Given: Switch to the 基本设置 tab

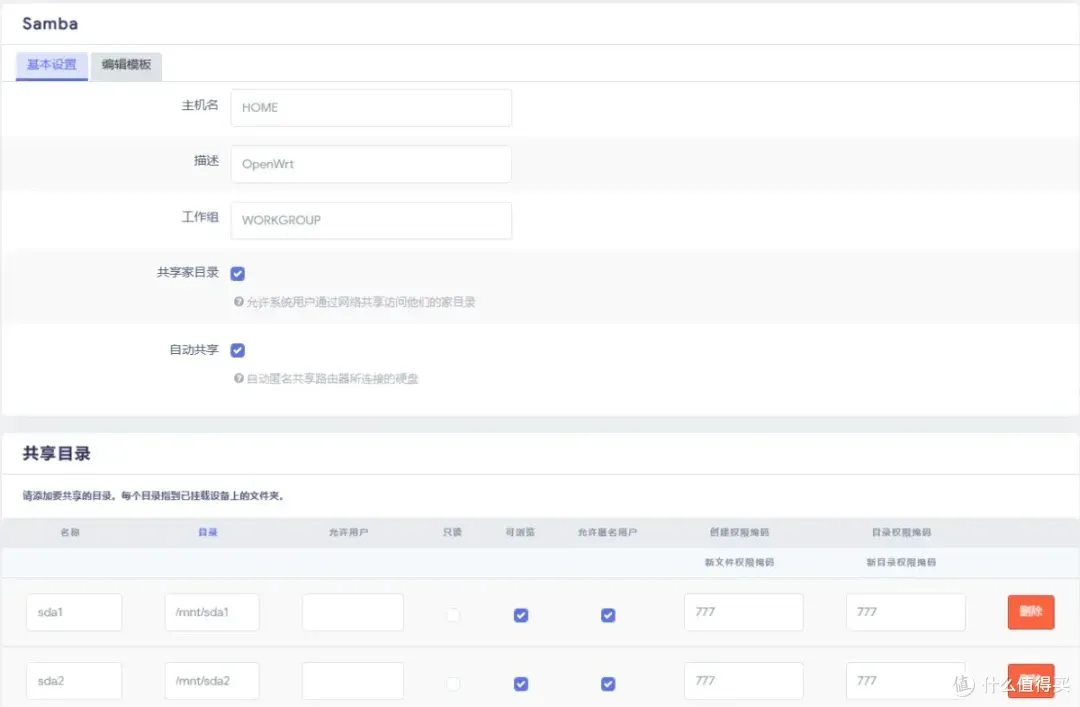Looking at the screenshot, I should click(x=52, y=65).
